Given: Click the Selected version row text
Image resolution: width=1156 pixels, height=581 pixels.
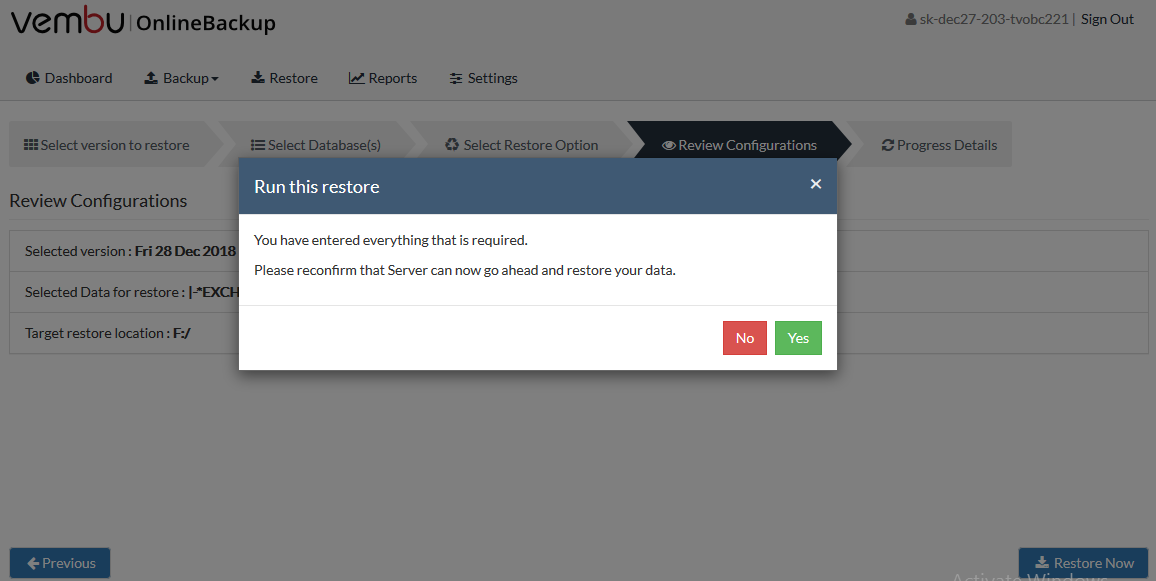Looking at the screenshot, I should click(130, 251).
